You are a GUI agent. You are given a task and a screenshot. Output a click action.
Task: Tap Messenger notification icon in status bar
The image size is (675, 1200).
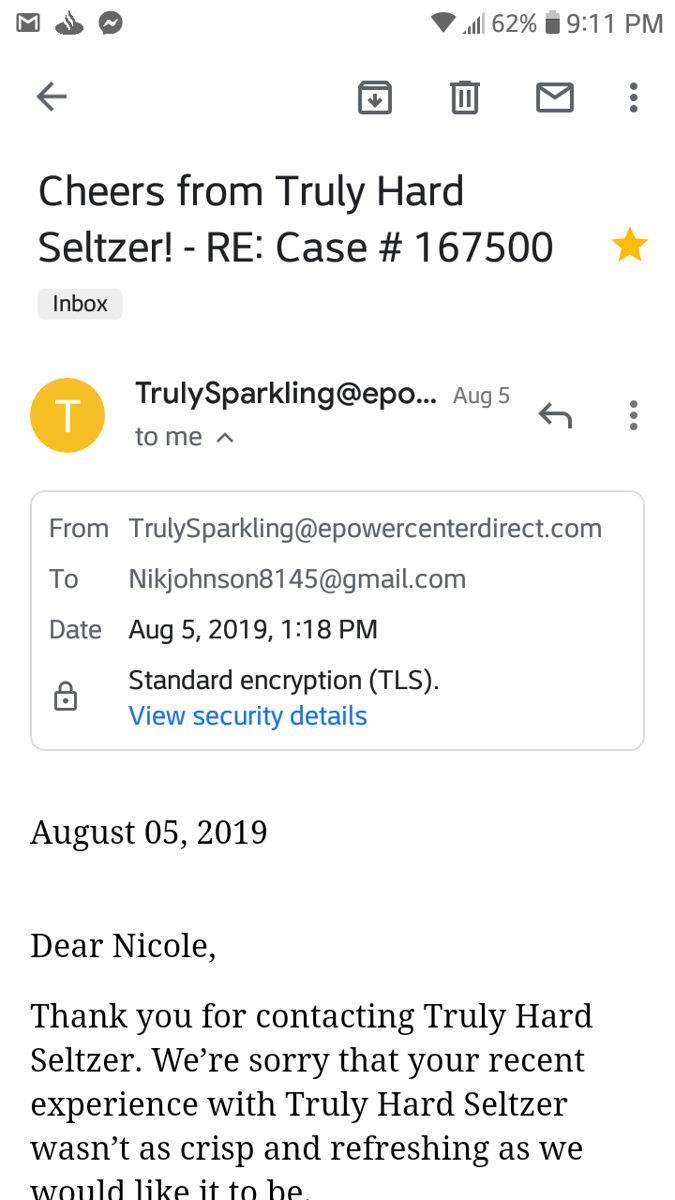111,23
